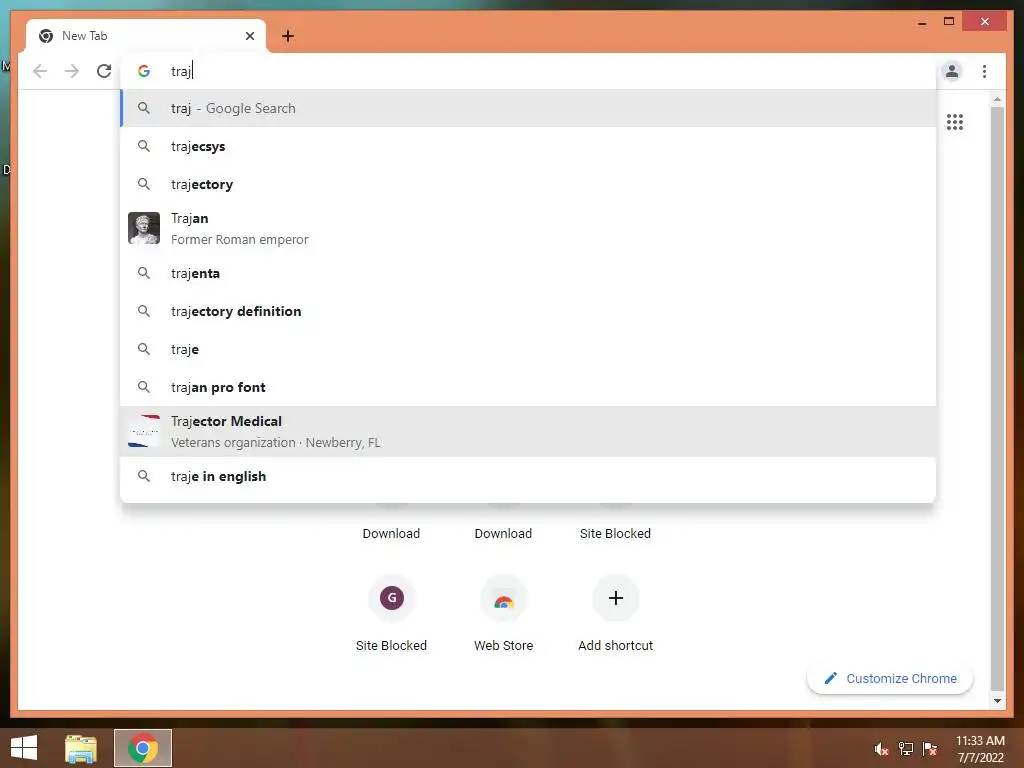Click the browser forward arrow
The height and width of the screenshot is (768, 1024).
coord(72,71)
